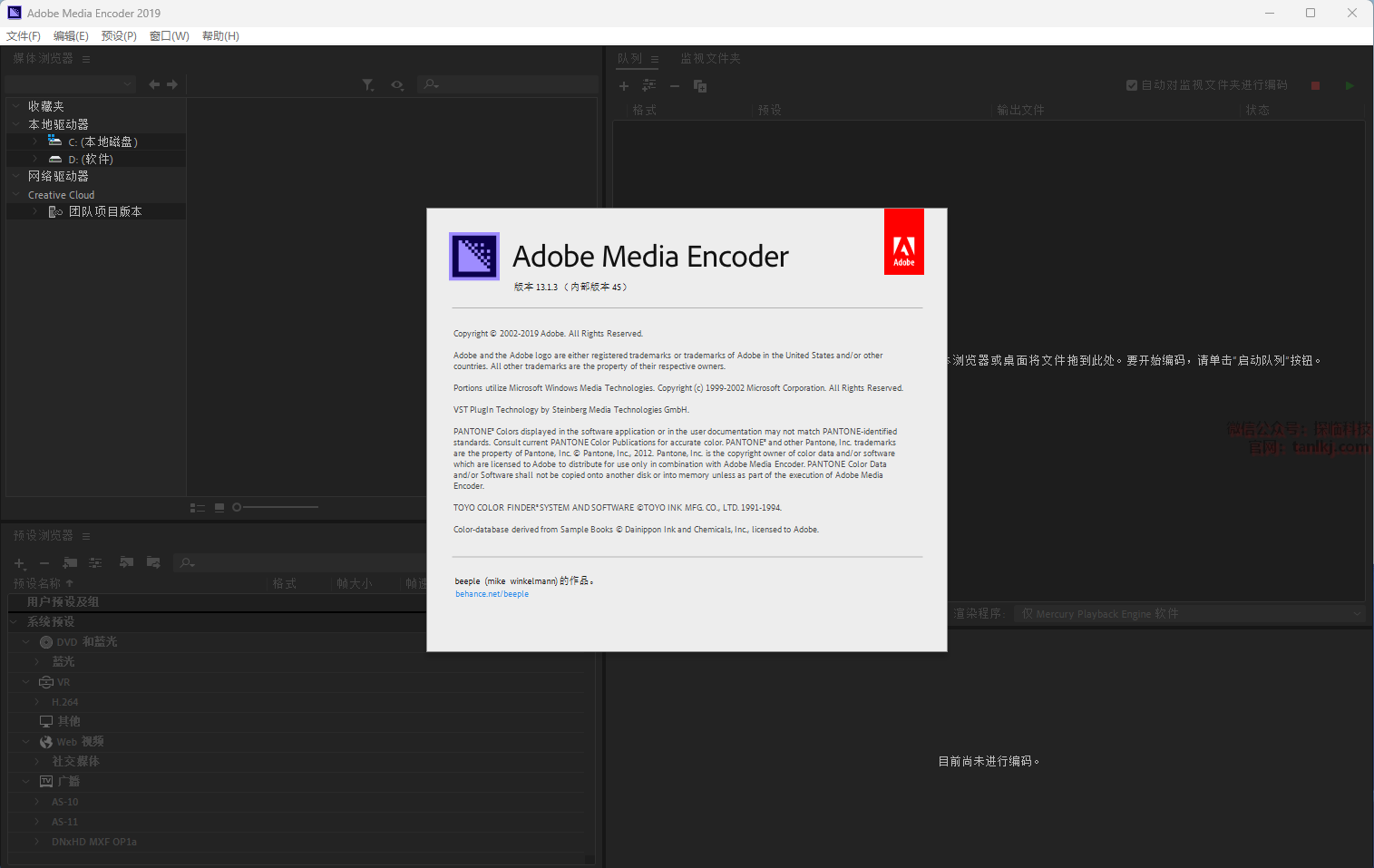Viewport: 1374px width, 868px height.
Task: Open the Mercury Playback Engine renderer dropdown
Action: (1188, 614)
